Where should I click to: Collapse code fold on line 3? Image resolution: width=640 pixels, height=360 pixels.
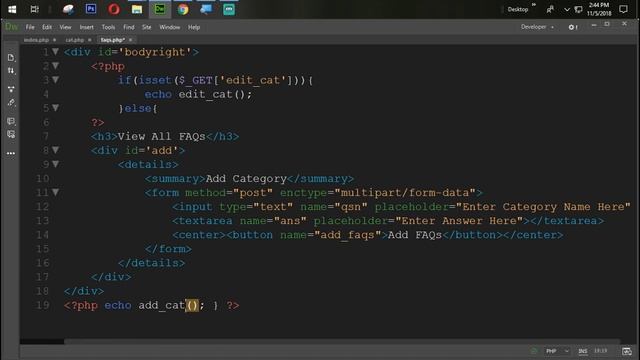click(56, 80)
